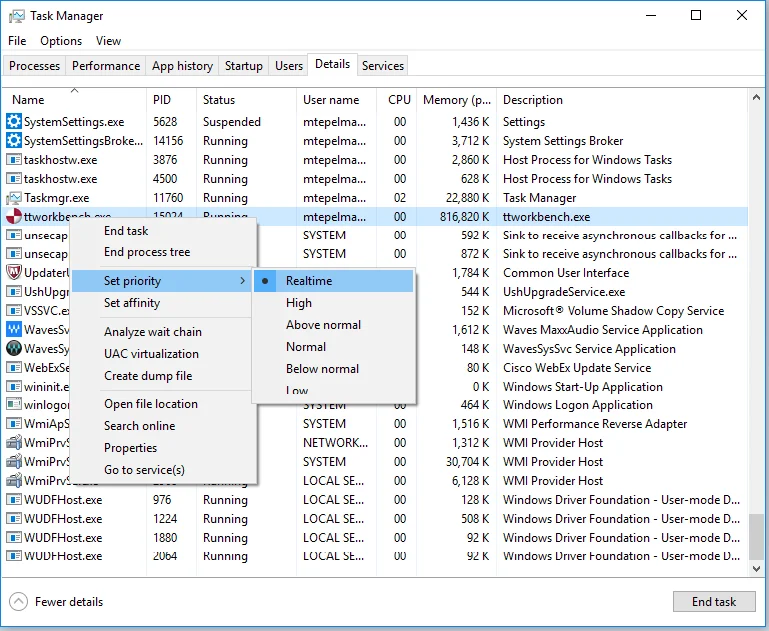Click the wininit.exe process icon
The image size is (769, 631).
coord(14,386)
